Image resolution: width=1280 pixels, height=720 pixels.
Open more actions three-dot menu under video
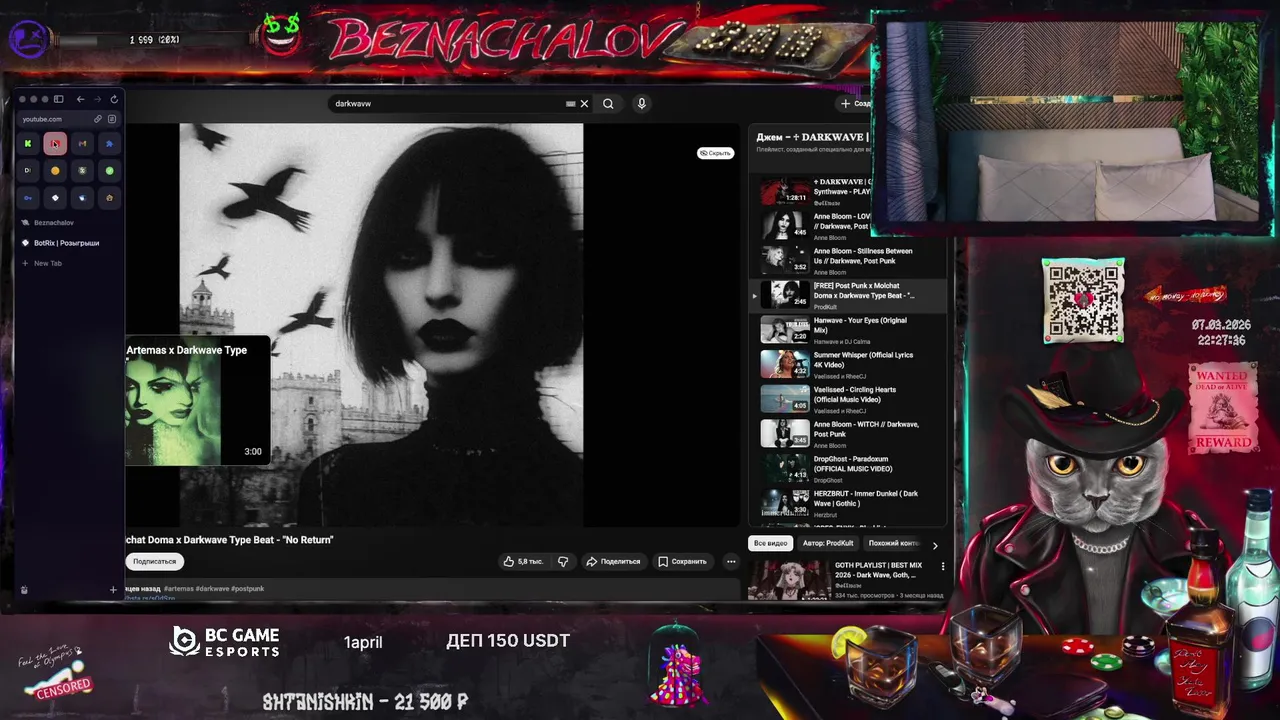[x=731, y=562]
